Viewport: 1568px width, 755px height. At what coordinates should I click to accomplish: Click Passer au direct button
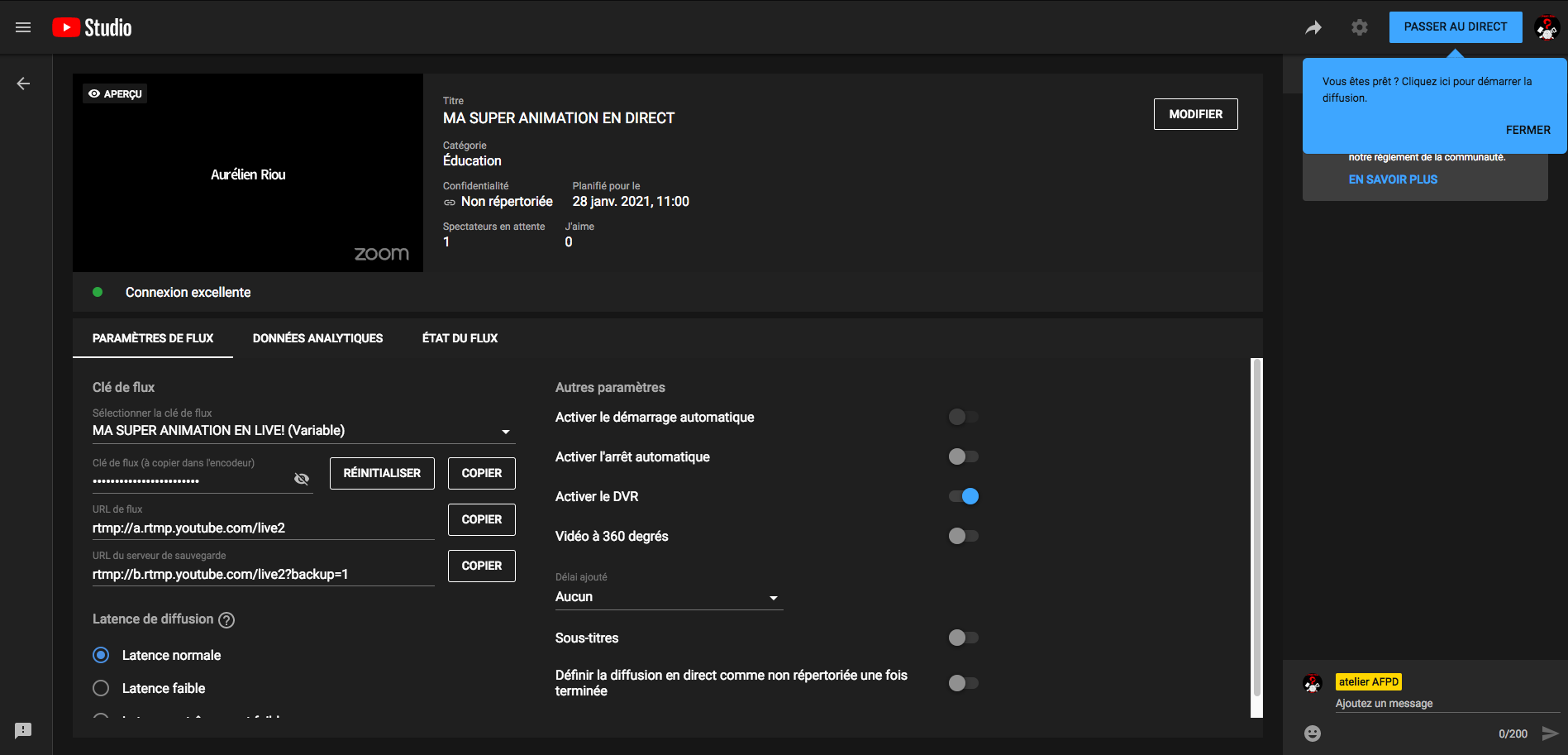coord(1455,27)
